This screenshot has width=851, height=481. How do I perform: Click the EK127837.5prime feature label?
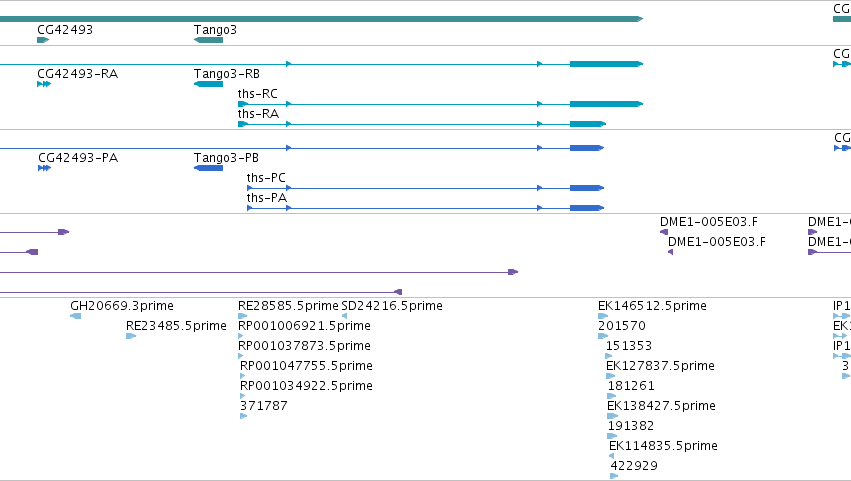[660, 366]
